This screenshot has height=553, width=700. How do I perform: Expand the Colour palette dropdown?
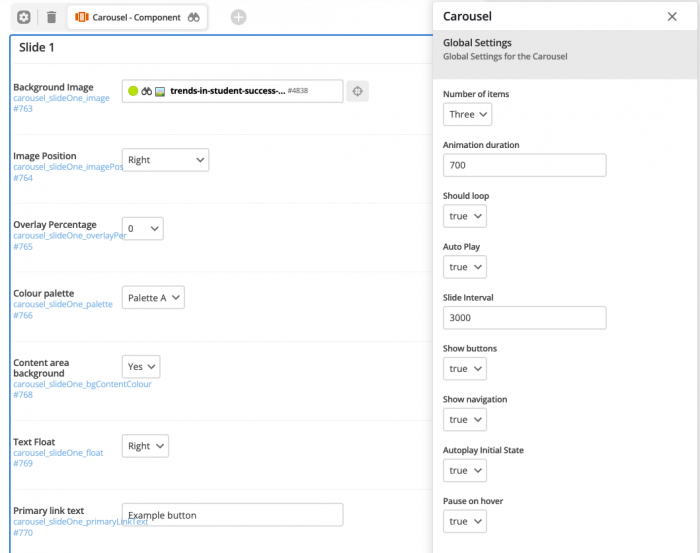153,298
